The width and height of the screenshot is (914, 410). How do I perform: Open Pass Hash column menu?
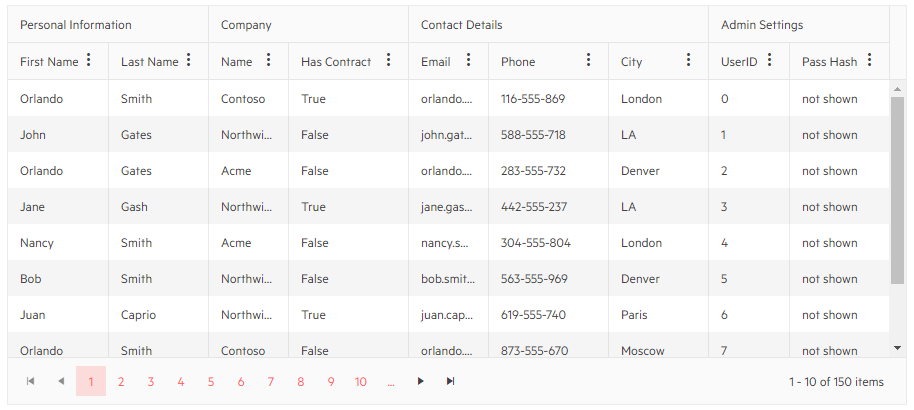tap(870, 61)
